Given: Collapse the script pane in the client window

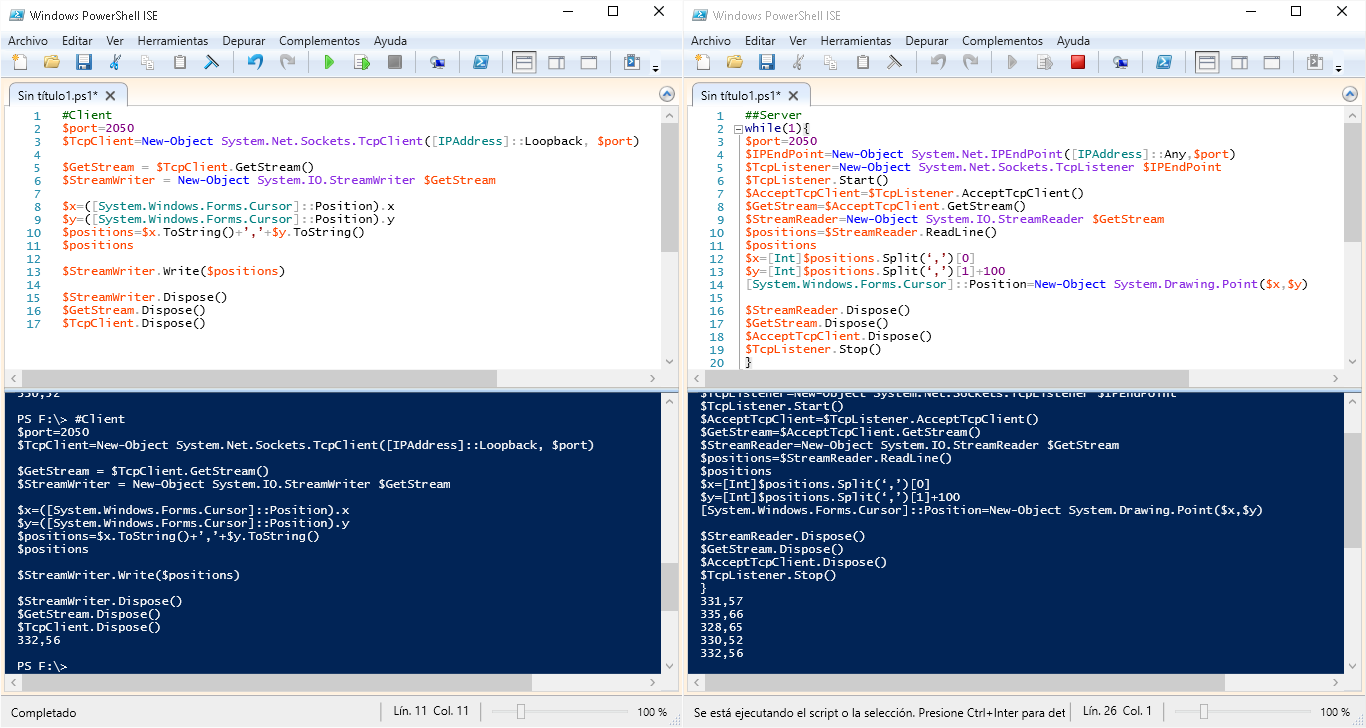Looking at the screenshot, I should [x=667, y=94].
